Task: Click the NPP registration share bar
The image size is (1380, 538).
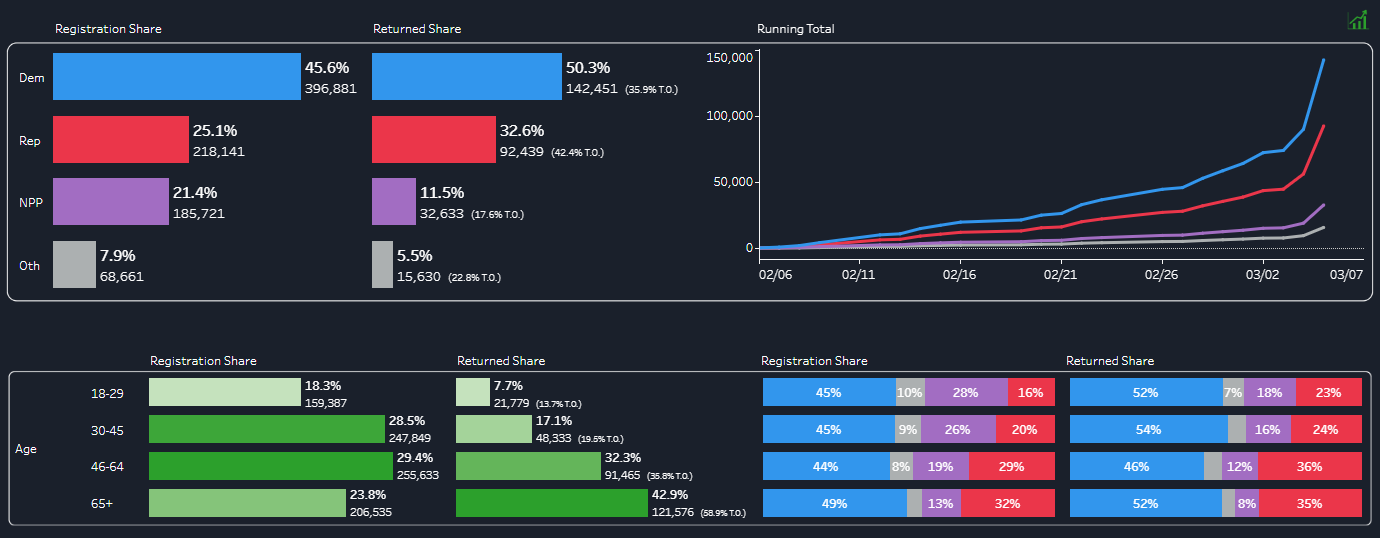Action: (x=111, y=201)
